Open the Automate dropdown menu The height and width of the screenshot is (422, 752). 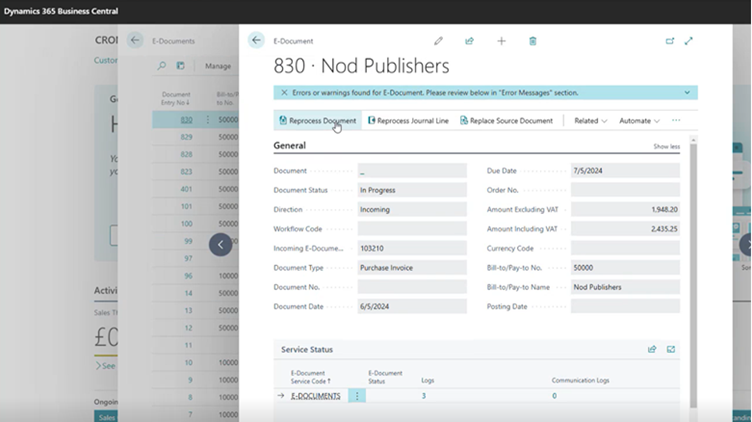tap(639, 121)
